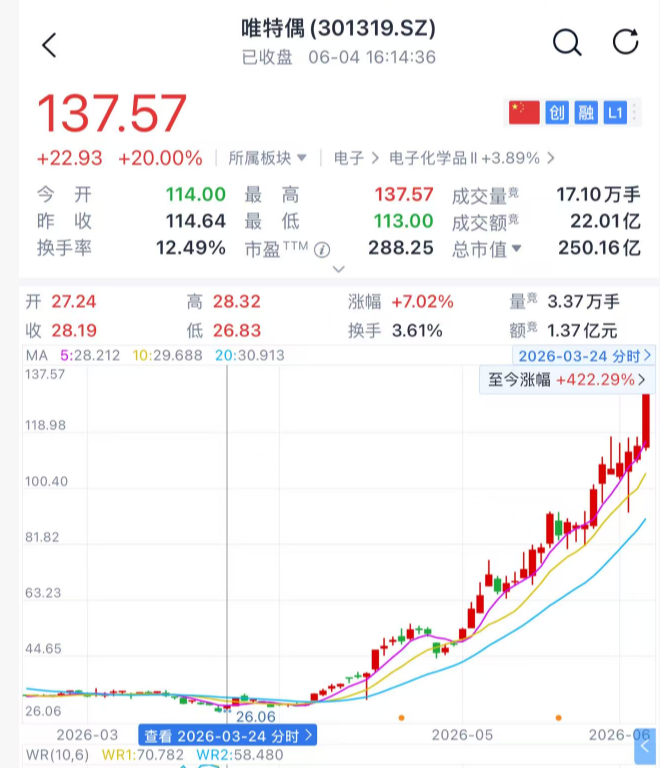The height and width of the screenshot is (768, 660).
Task: Tap the 昨收 114.64 value
Action: pyautogui.click(x=196, y=221)
